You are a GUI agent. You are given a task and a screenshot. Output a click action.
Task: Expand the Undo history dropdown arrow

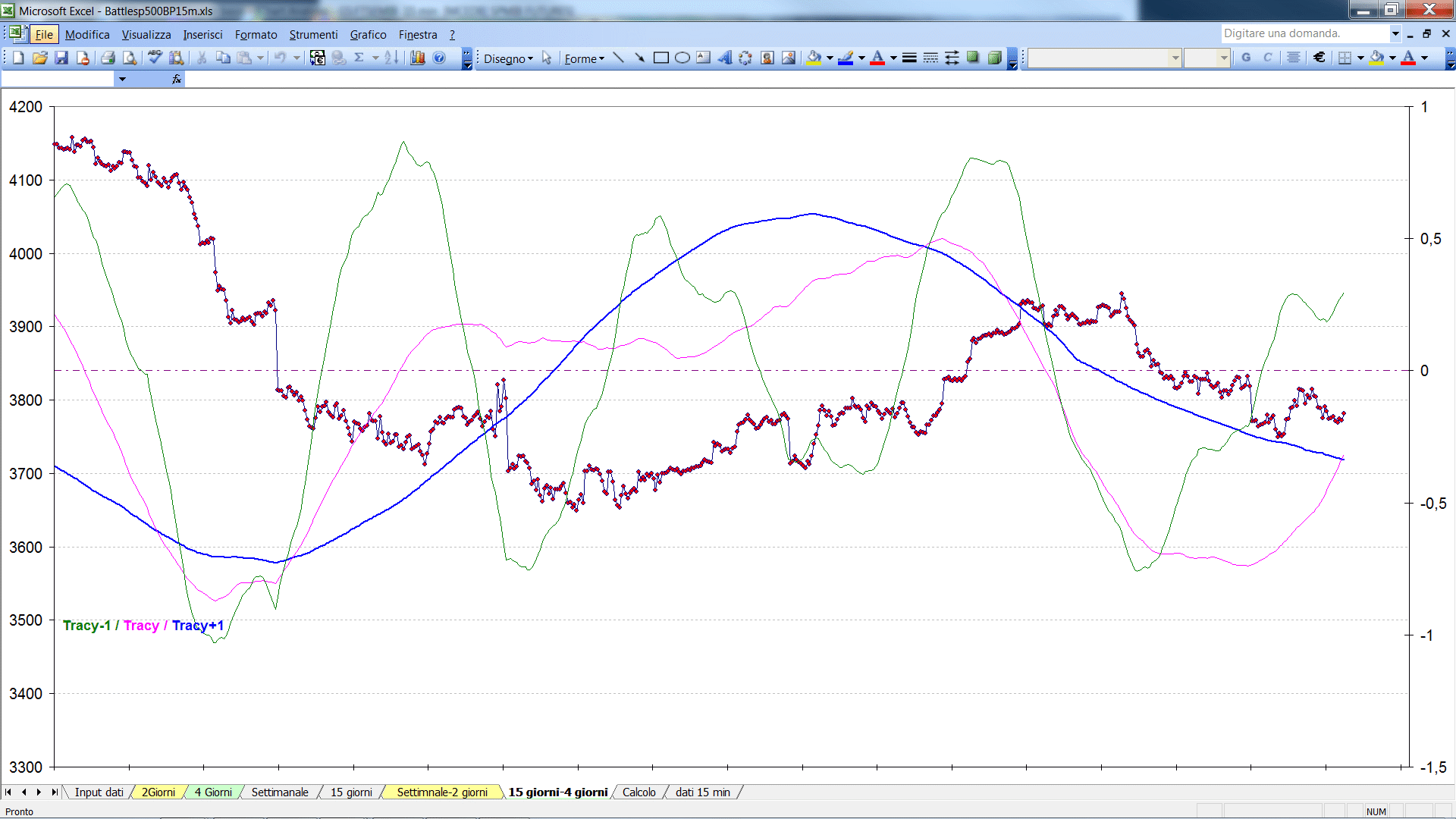[297, 58]
